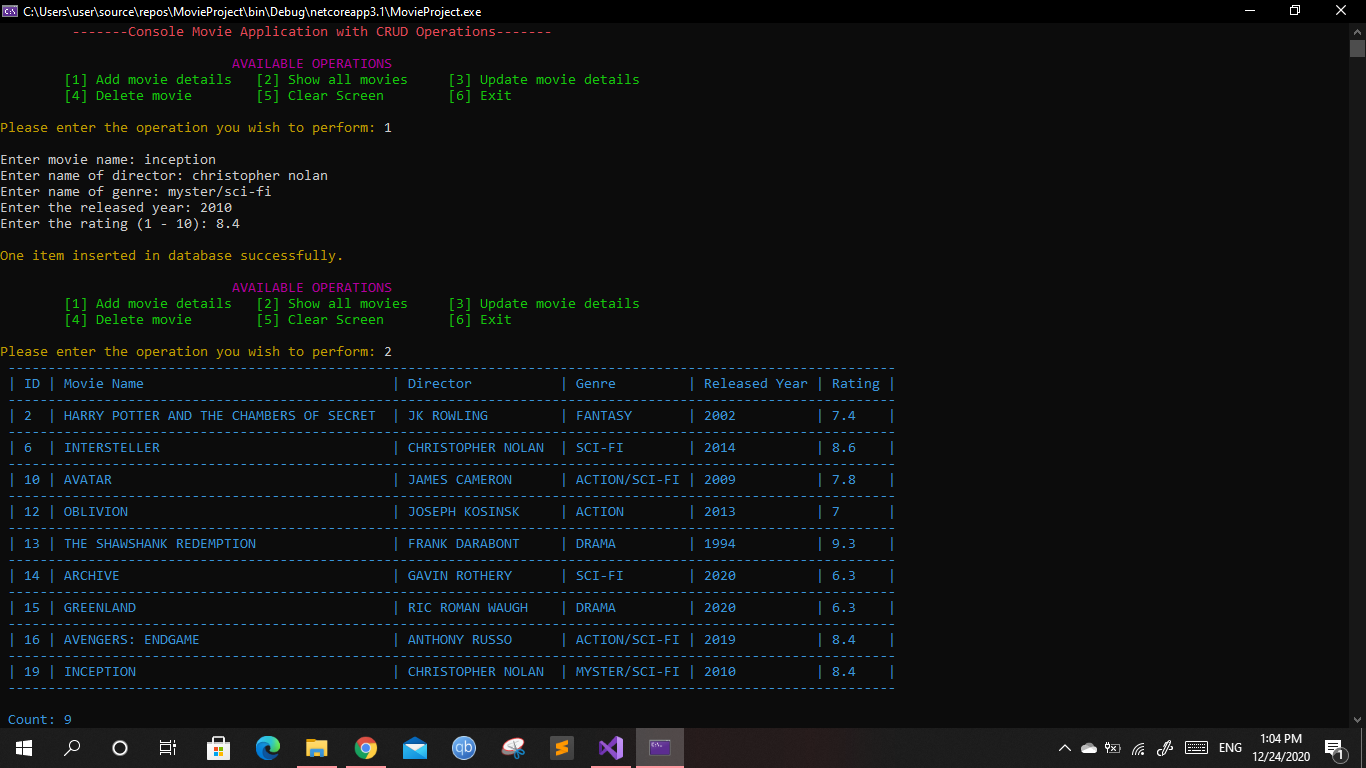The height and width of the screenshot is (768, 1366).
Task: Open File Explorer from the taskbar
Action: 316,747
